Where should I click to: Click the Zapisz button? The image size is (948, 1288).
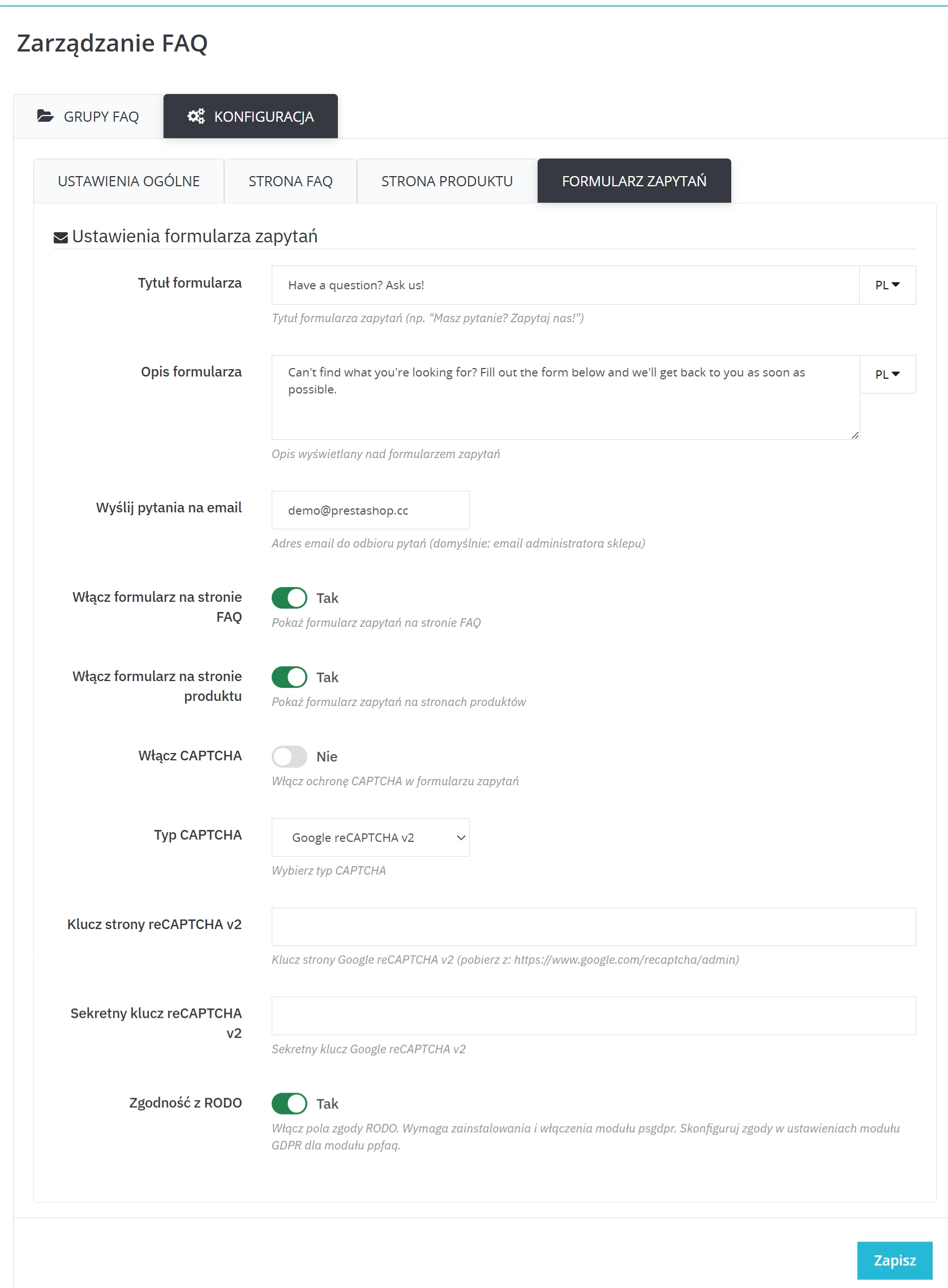click(x=895, y=1261)
